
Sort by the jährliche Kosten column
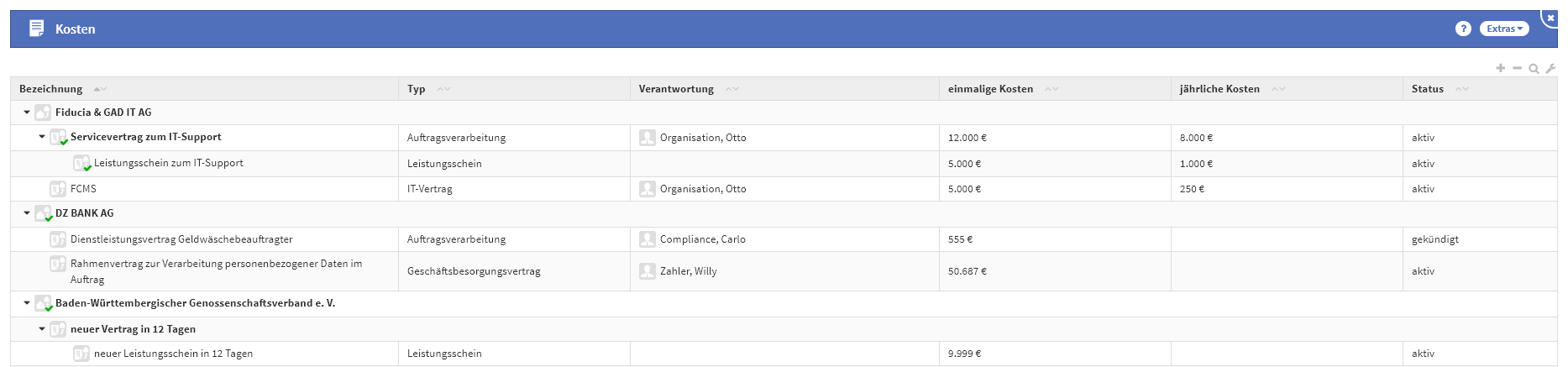point(1219,89)
